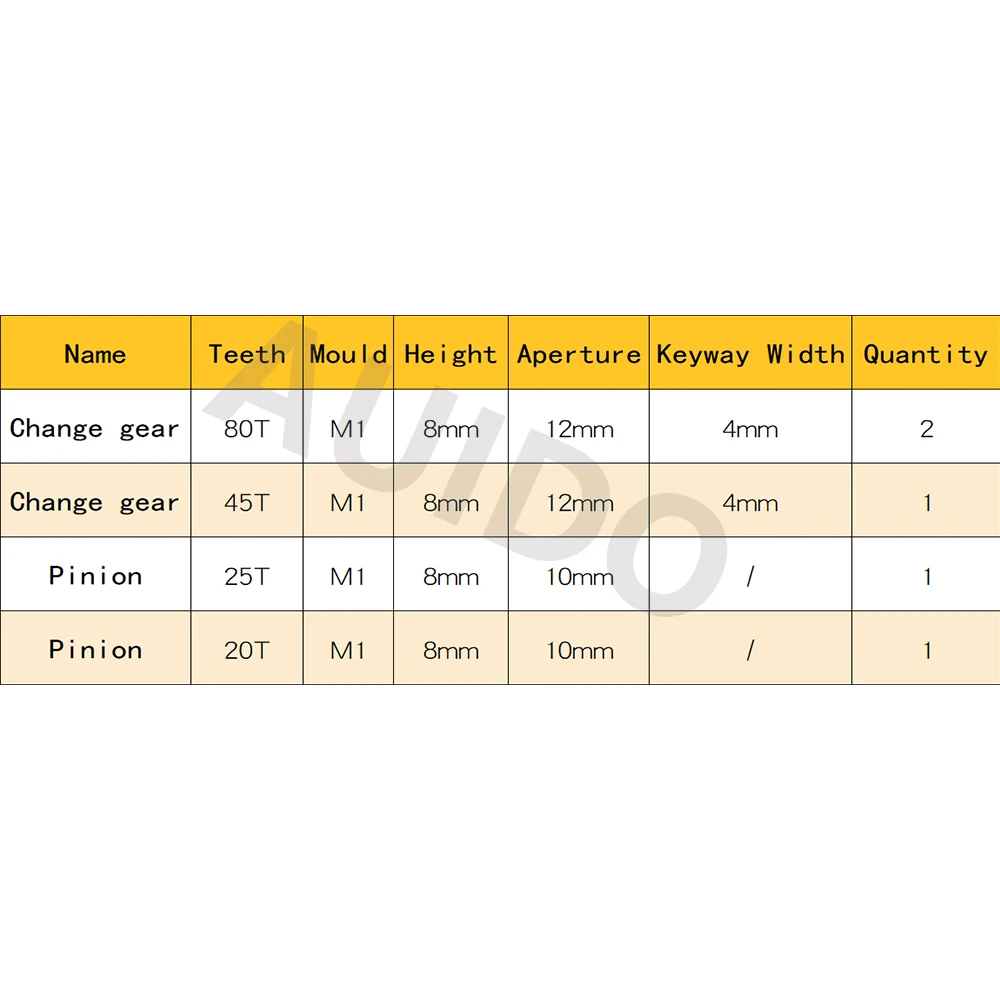Click the Aperture header cell

579,353
